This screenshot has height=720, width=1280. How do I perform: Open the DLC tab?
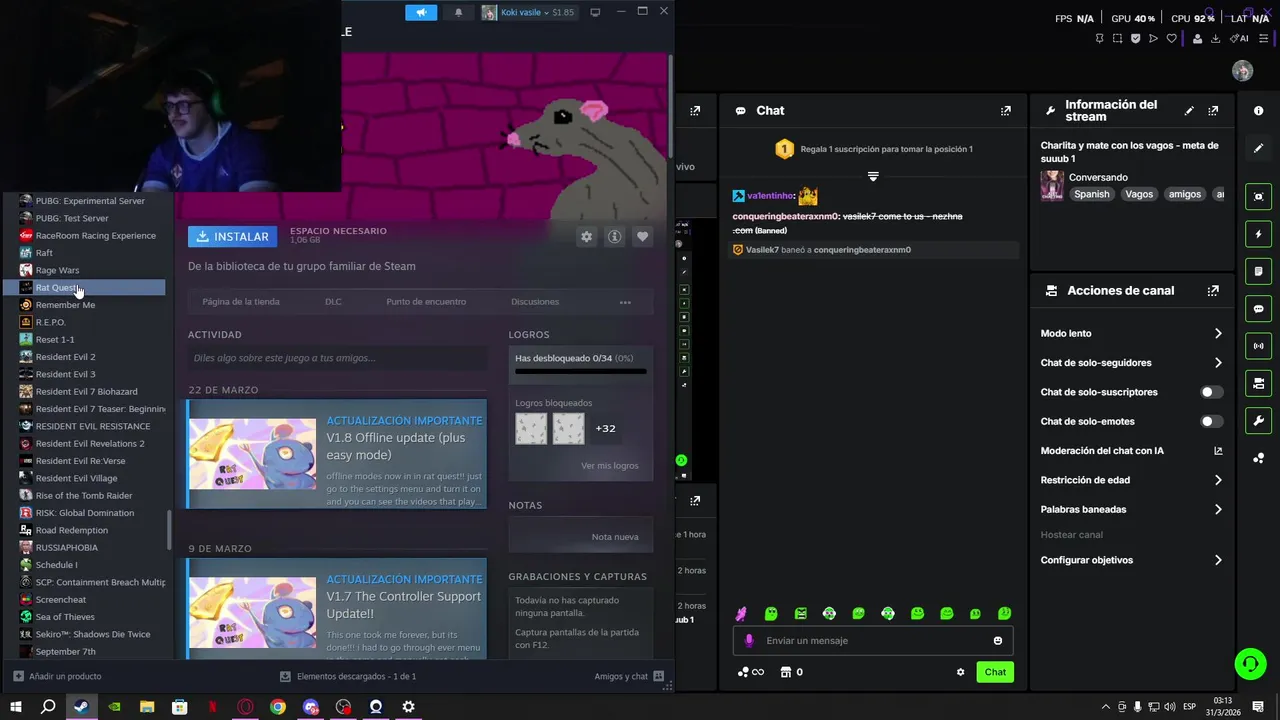pyautogui.click(x=333, y=301)
